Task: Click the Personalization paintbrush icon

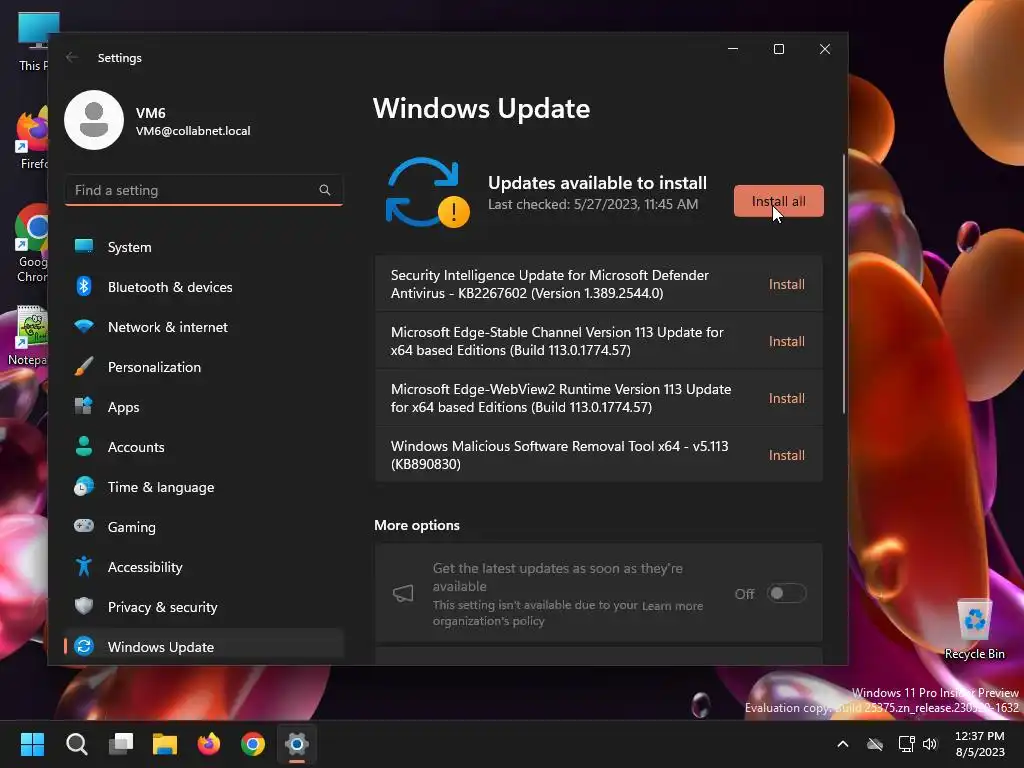Action: tap(84, 366)
